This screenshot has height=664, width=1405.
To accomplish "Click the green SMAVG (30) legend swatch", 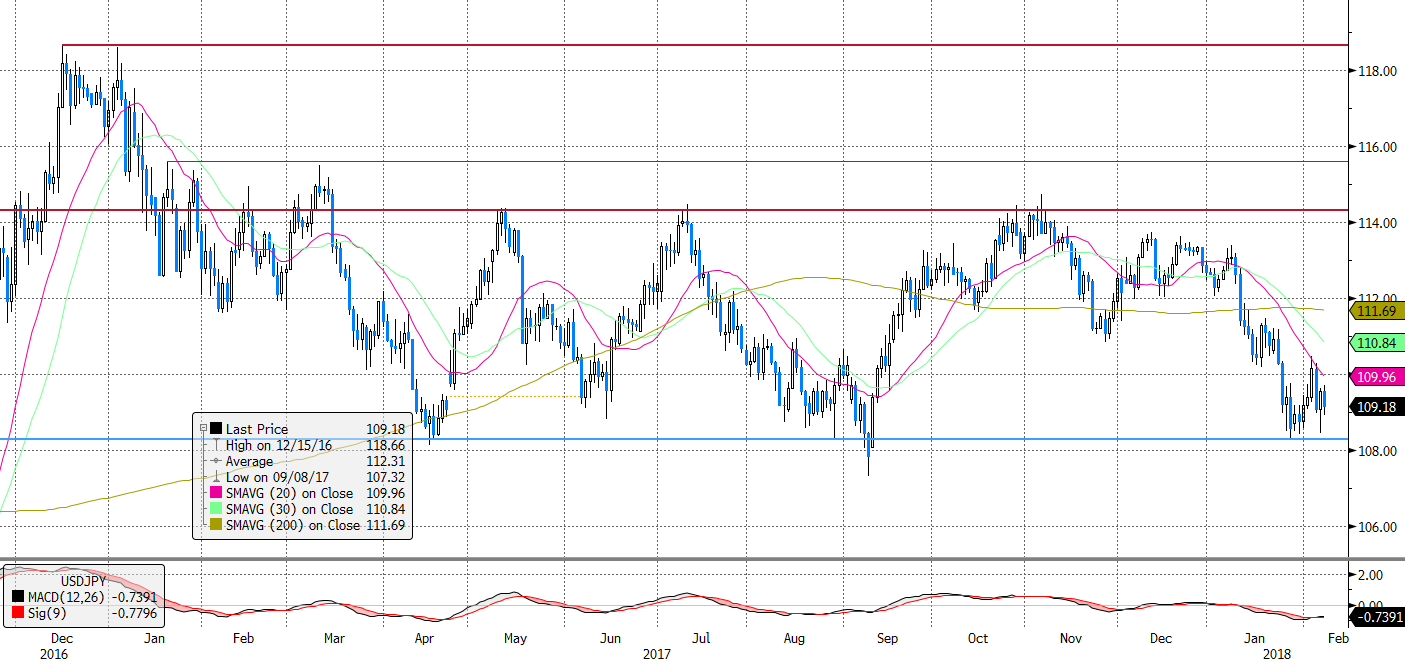I will coord(215,509).
